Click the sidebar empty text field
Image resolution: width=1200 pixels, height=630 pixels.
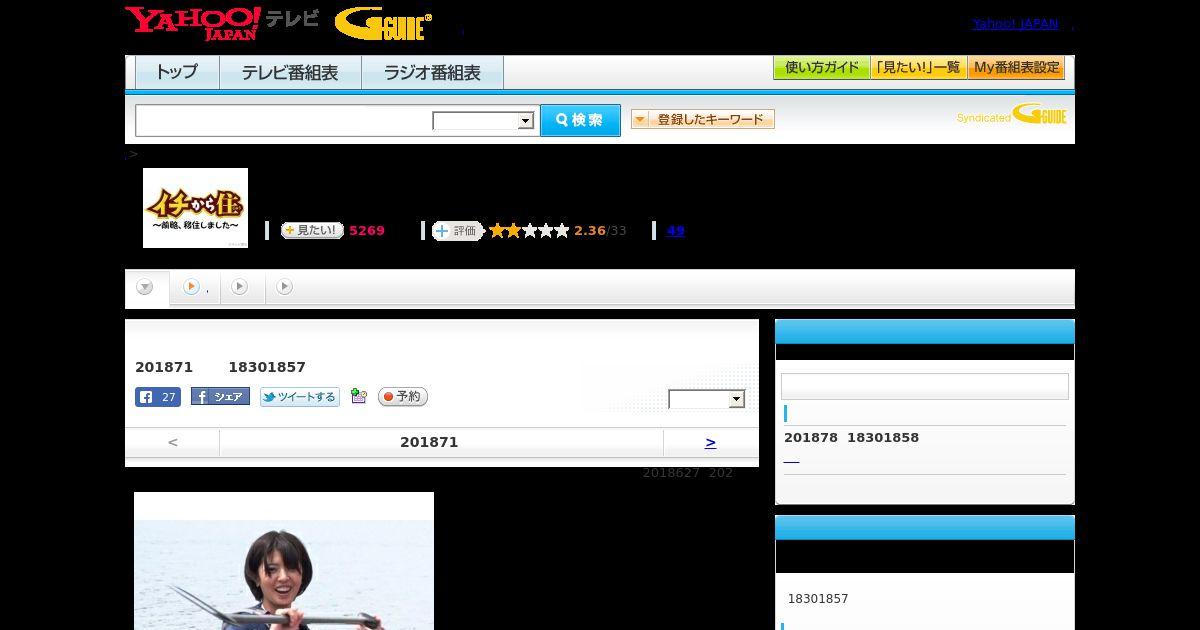click(x=925, y=387)
